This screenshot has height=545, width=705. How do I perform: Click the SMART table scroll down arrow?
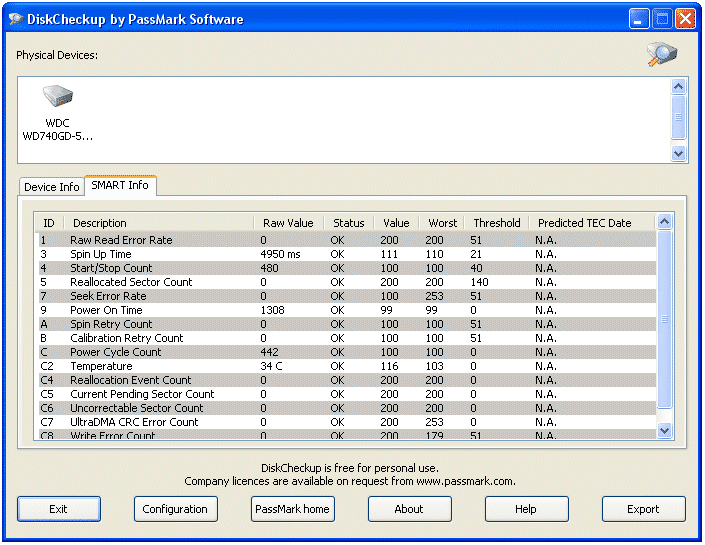(x=664, y=430)
